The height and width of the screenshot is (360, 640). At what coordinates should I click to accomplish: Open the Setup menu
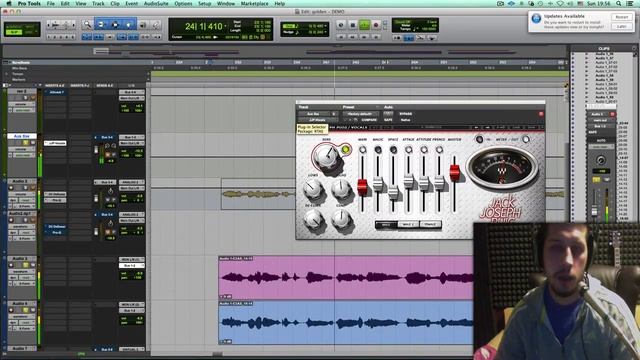(x=204, y=3)
